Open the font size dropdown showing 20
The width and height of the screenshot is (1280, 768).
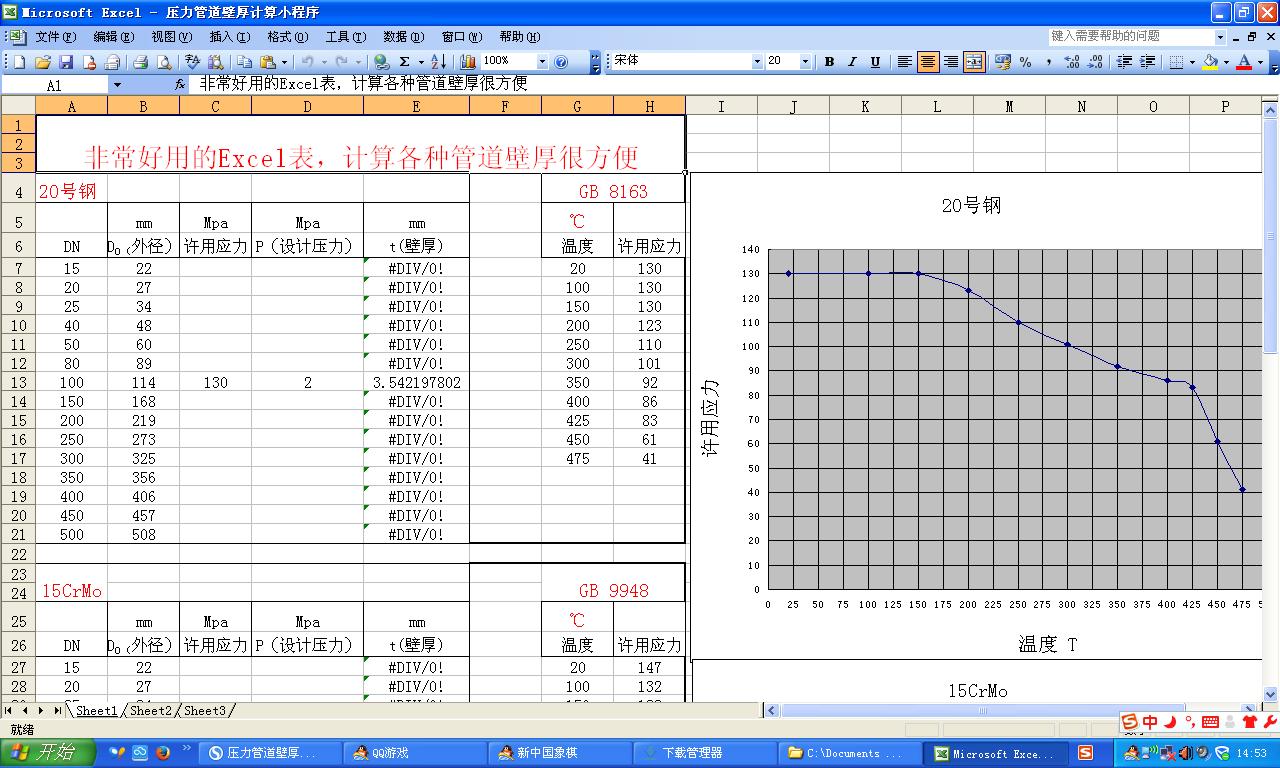pyautogui.click(x=805, y=62)
